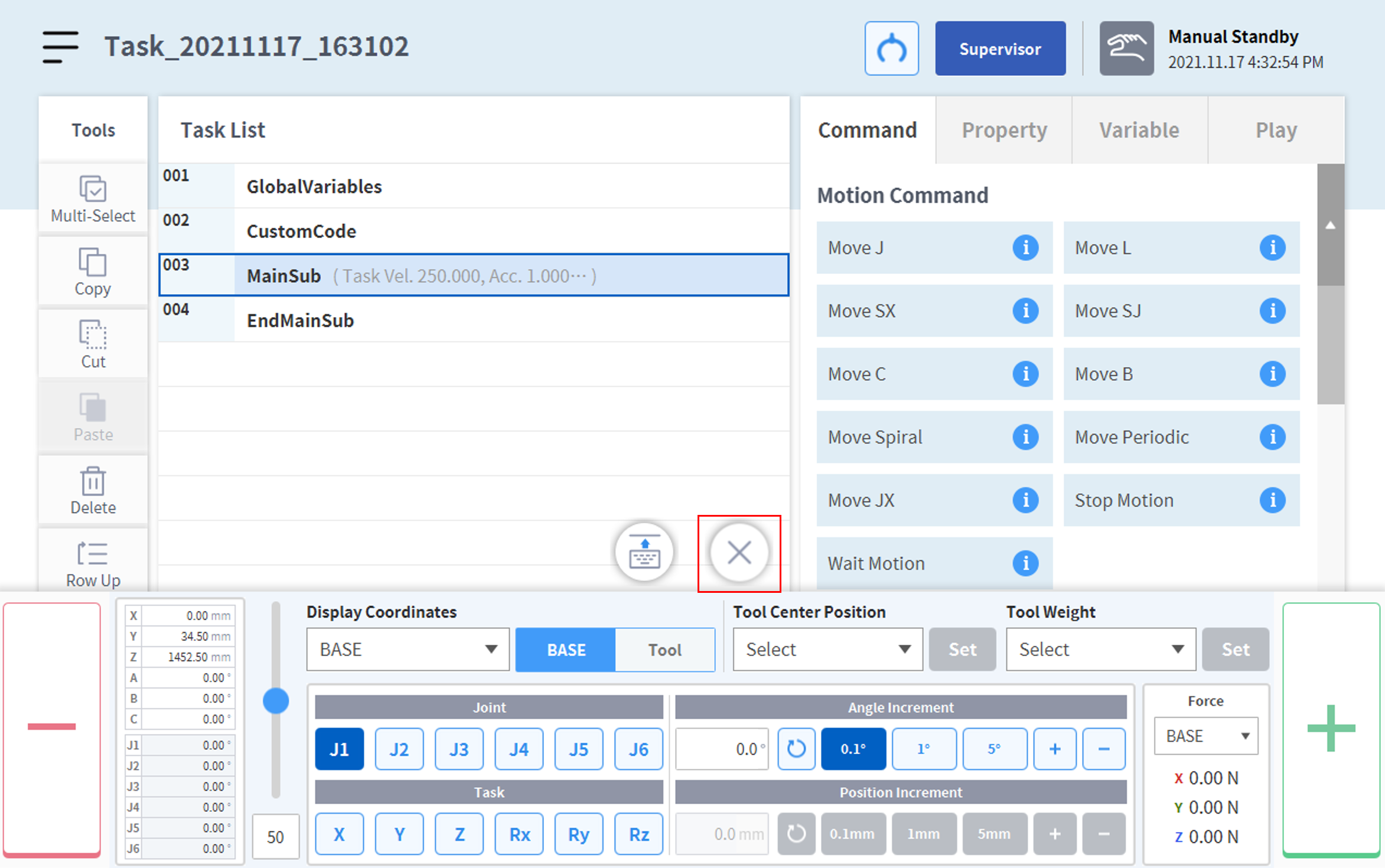Show info for Move Spiral command

click(x=1025, y=437)
